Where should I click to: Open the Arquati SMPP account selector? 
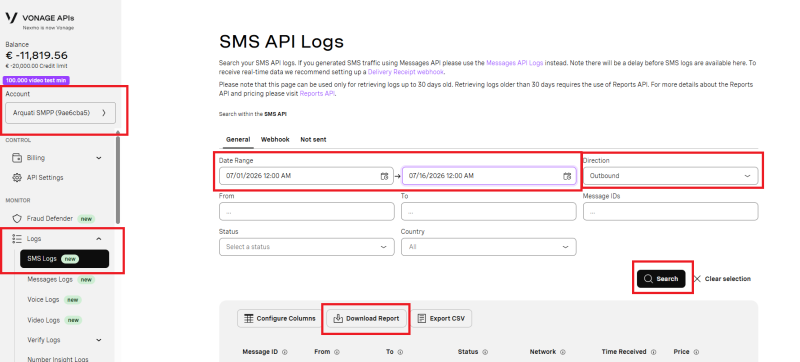[x=61, y=113]
